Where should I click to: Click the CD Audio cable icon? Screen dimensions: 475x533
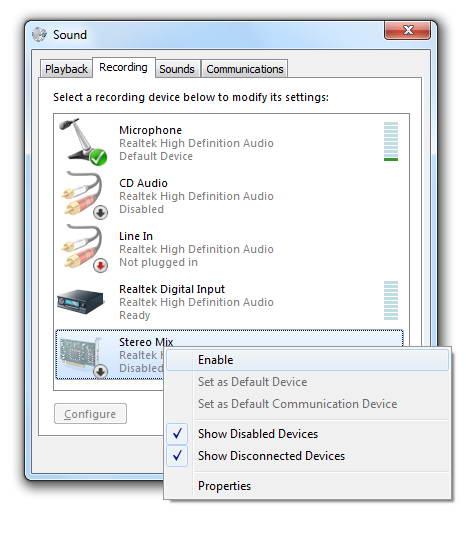[x=84, y=195]
